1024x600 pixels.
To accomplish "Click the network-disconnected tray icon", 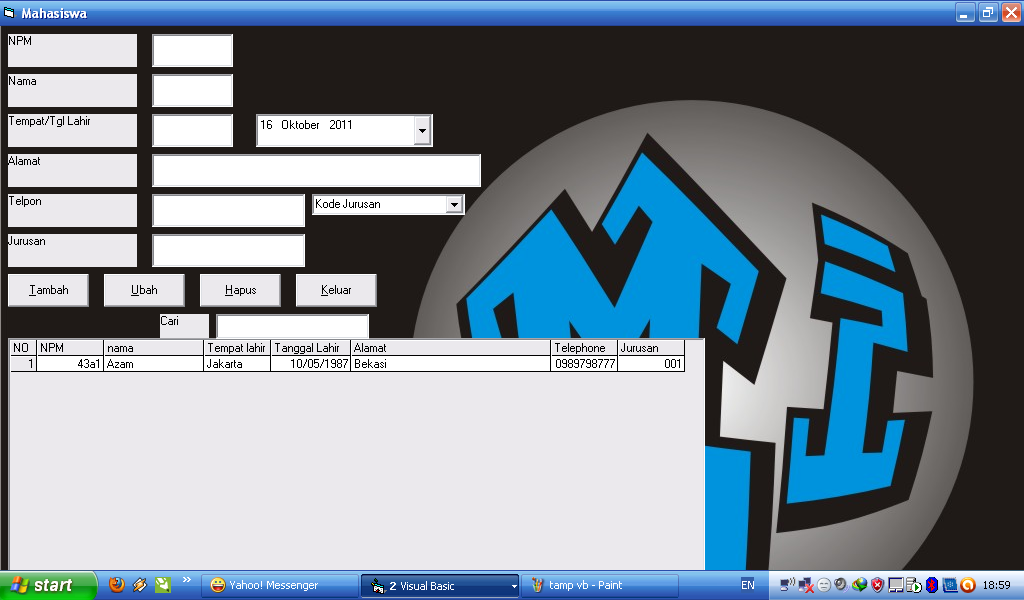I will [x=806, y=586].
